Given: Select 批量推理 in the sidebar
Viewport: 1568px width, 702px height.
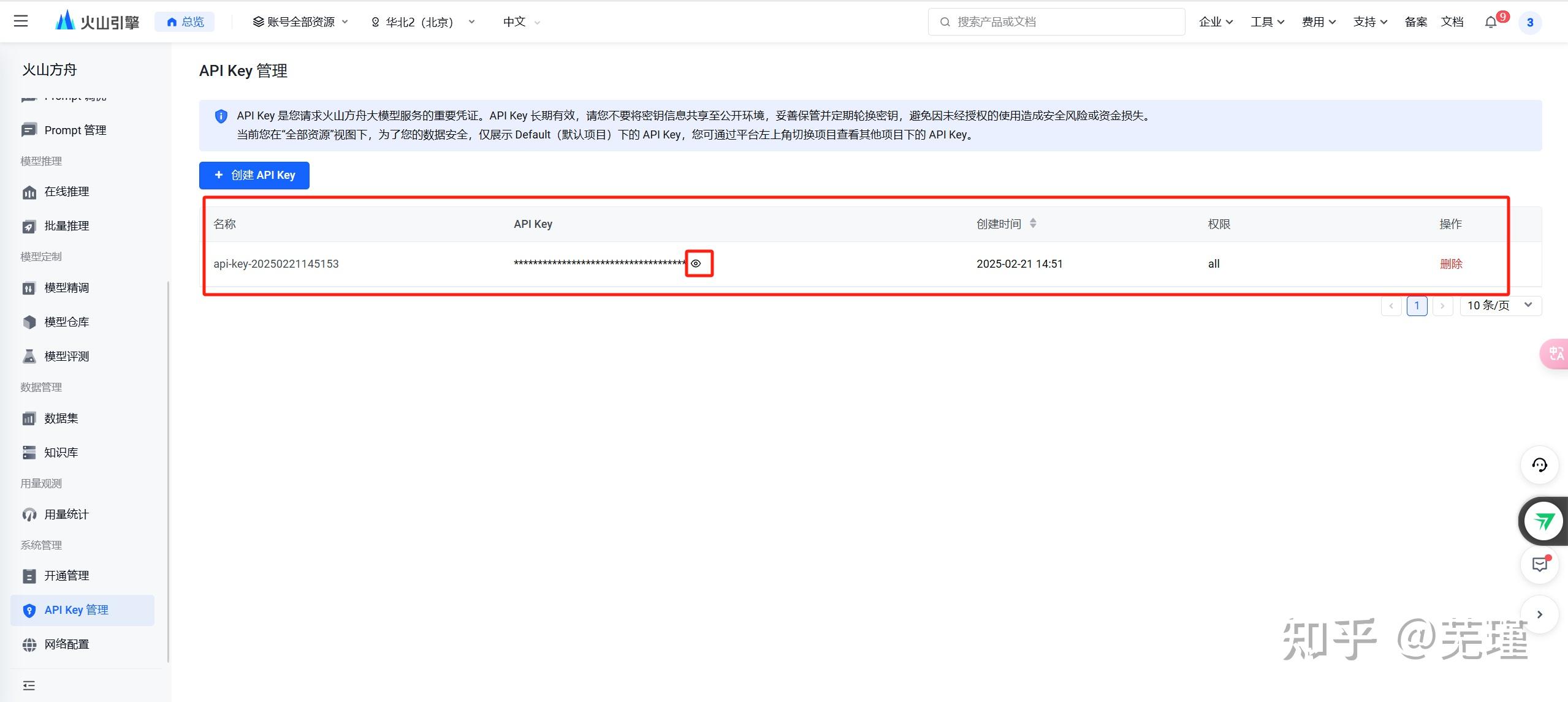Looking at the screenshot, I should (x=67, y=225).
